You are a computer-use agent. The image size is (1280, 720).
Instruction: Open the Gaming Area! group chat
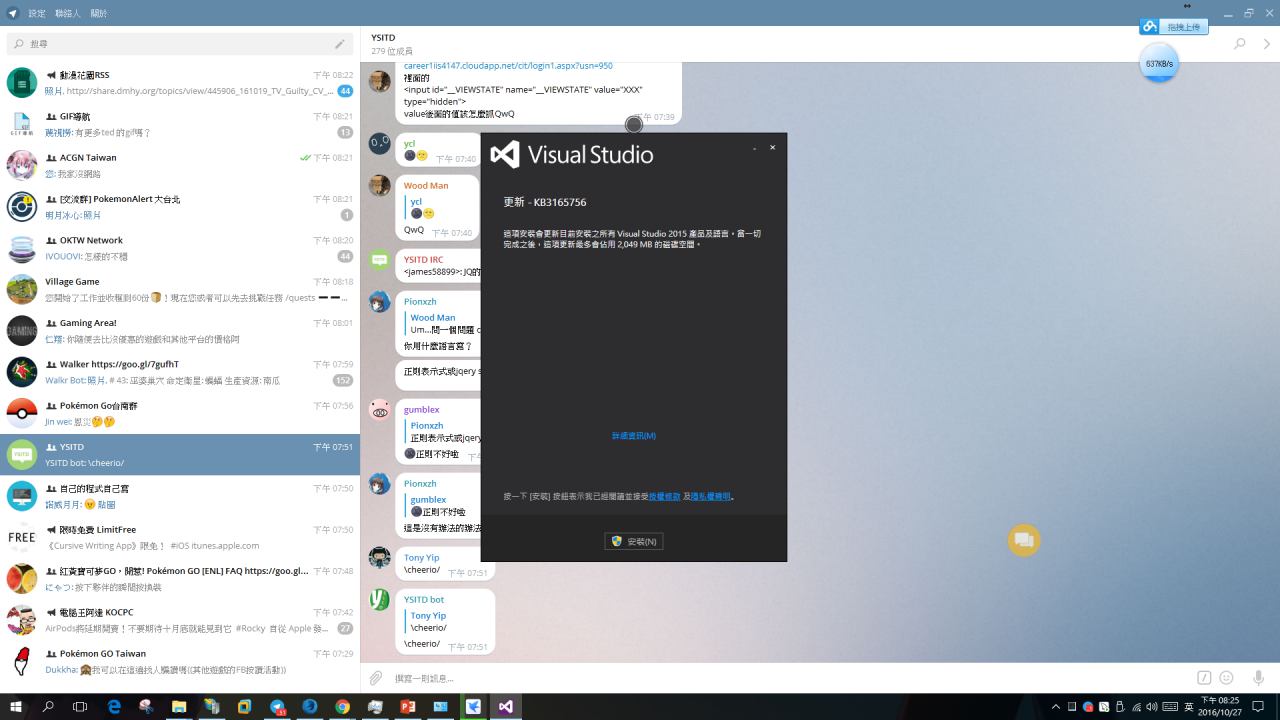tap(180, 331)
